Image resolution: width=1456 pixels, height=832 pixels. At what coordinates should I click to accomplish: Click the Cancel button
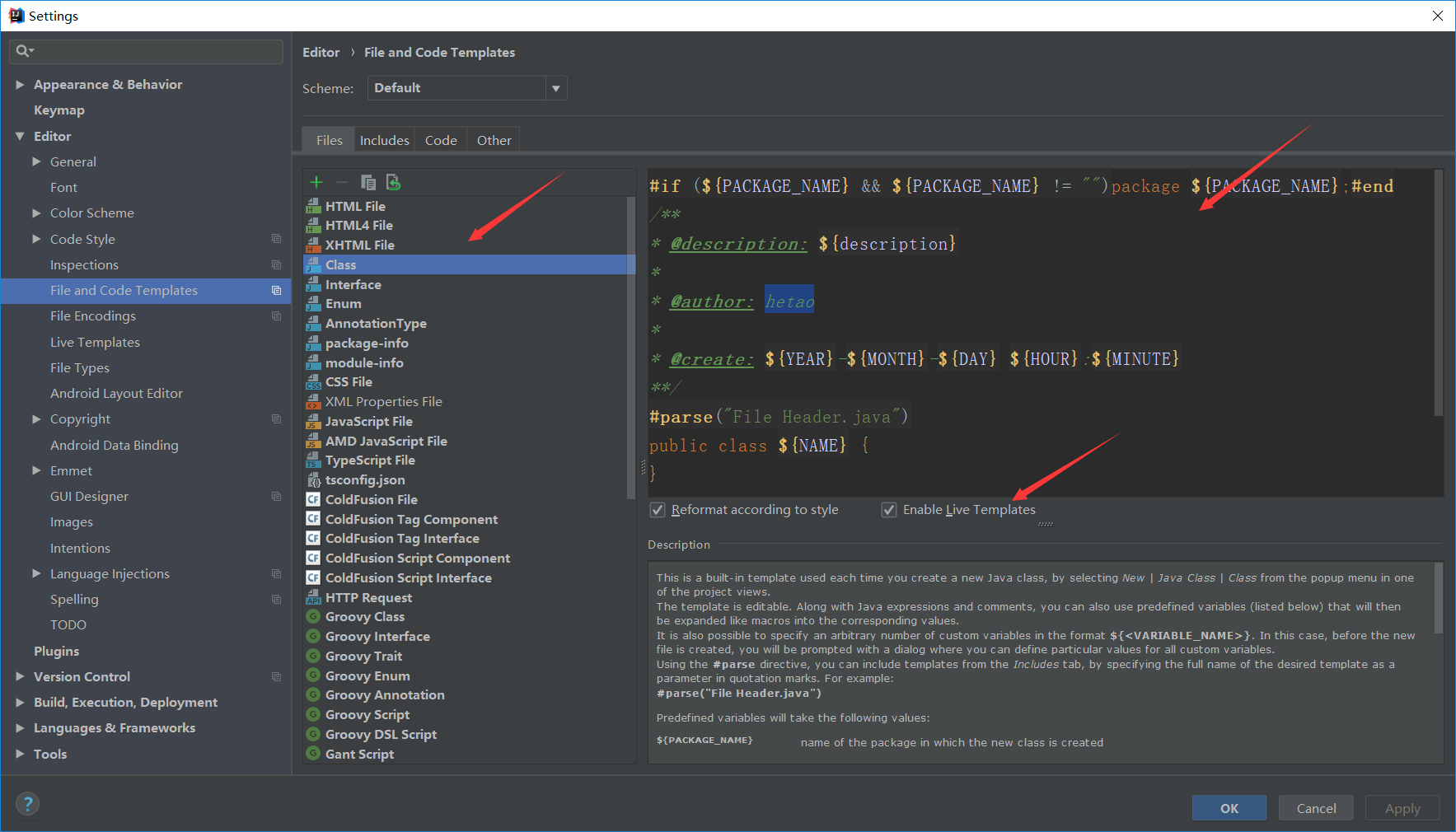pyautogui.click(x=1316, y=808)
